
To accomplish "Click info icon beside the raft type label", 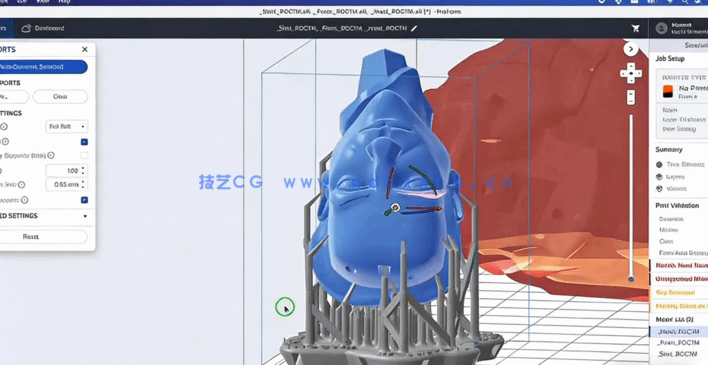I will 4,126.
